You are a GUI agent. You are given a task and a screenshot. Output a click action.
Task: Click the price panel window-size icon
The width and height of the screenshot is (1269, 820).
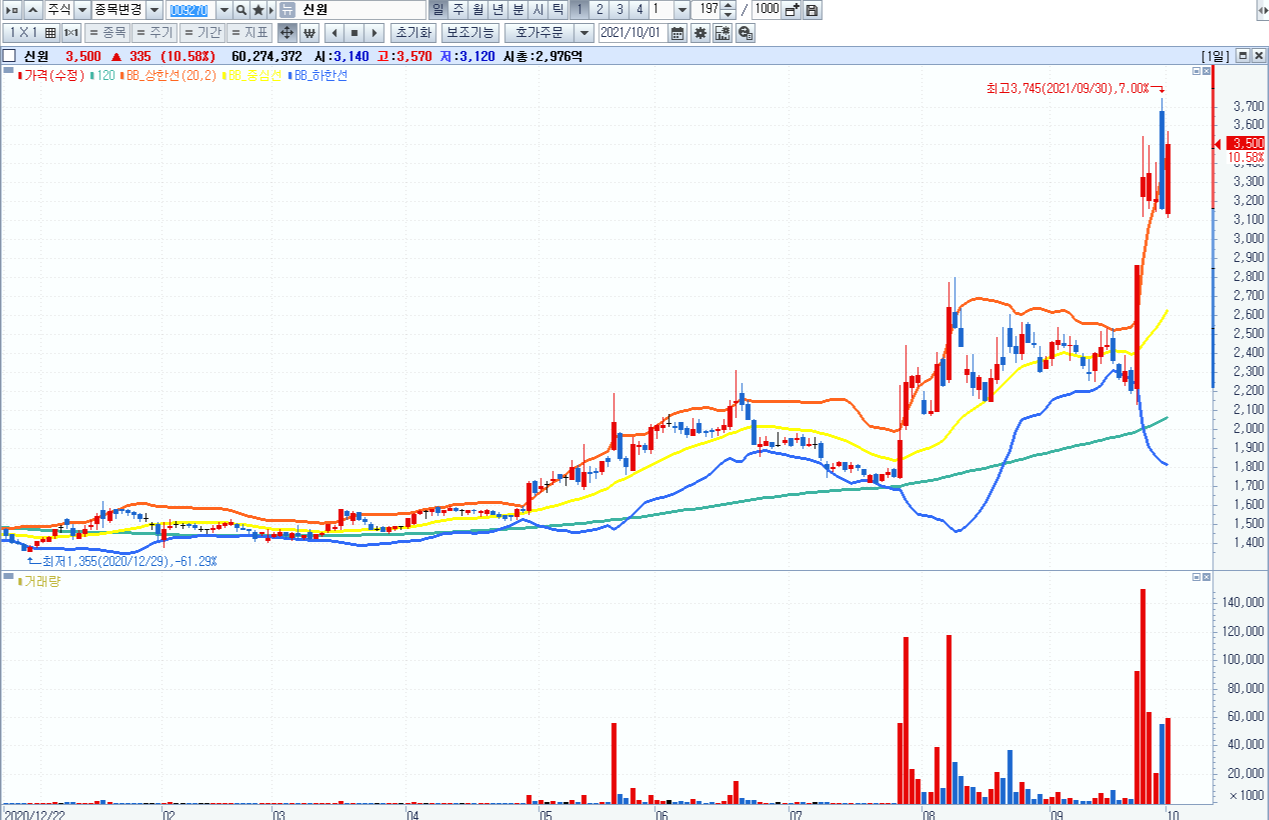click(1196, 72)
